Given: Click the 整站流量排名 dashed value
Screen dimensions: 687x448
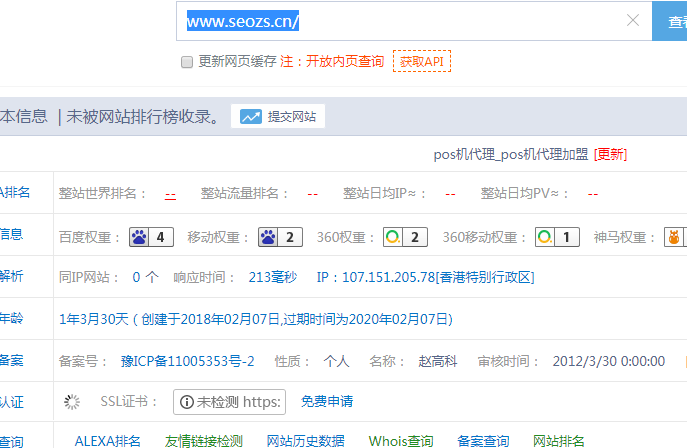Looking at the screenshot, I should click(312, 194).
